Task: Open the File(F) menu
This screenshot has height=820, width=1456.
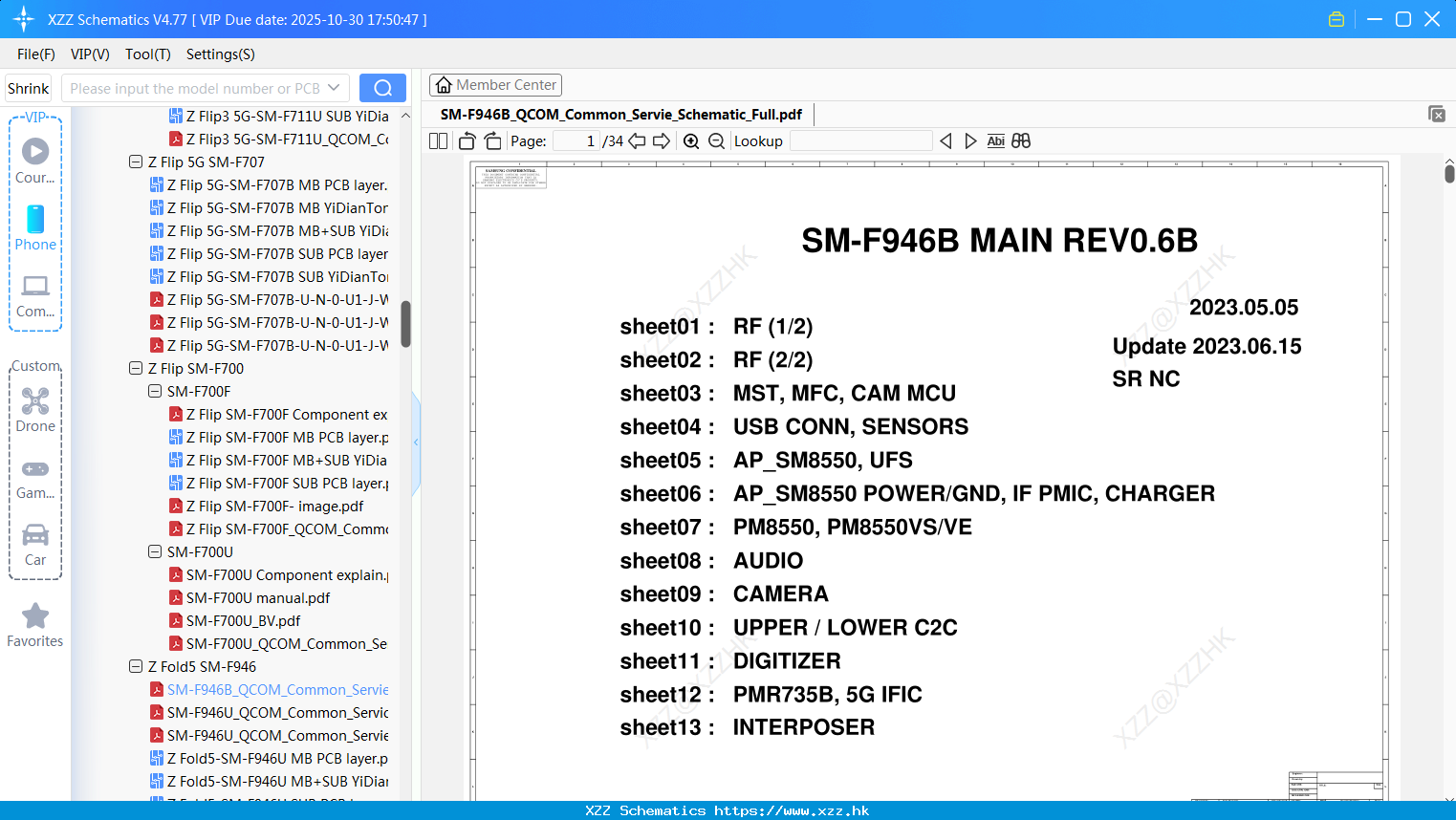Action: 36,54
